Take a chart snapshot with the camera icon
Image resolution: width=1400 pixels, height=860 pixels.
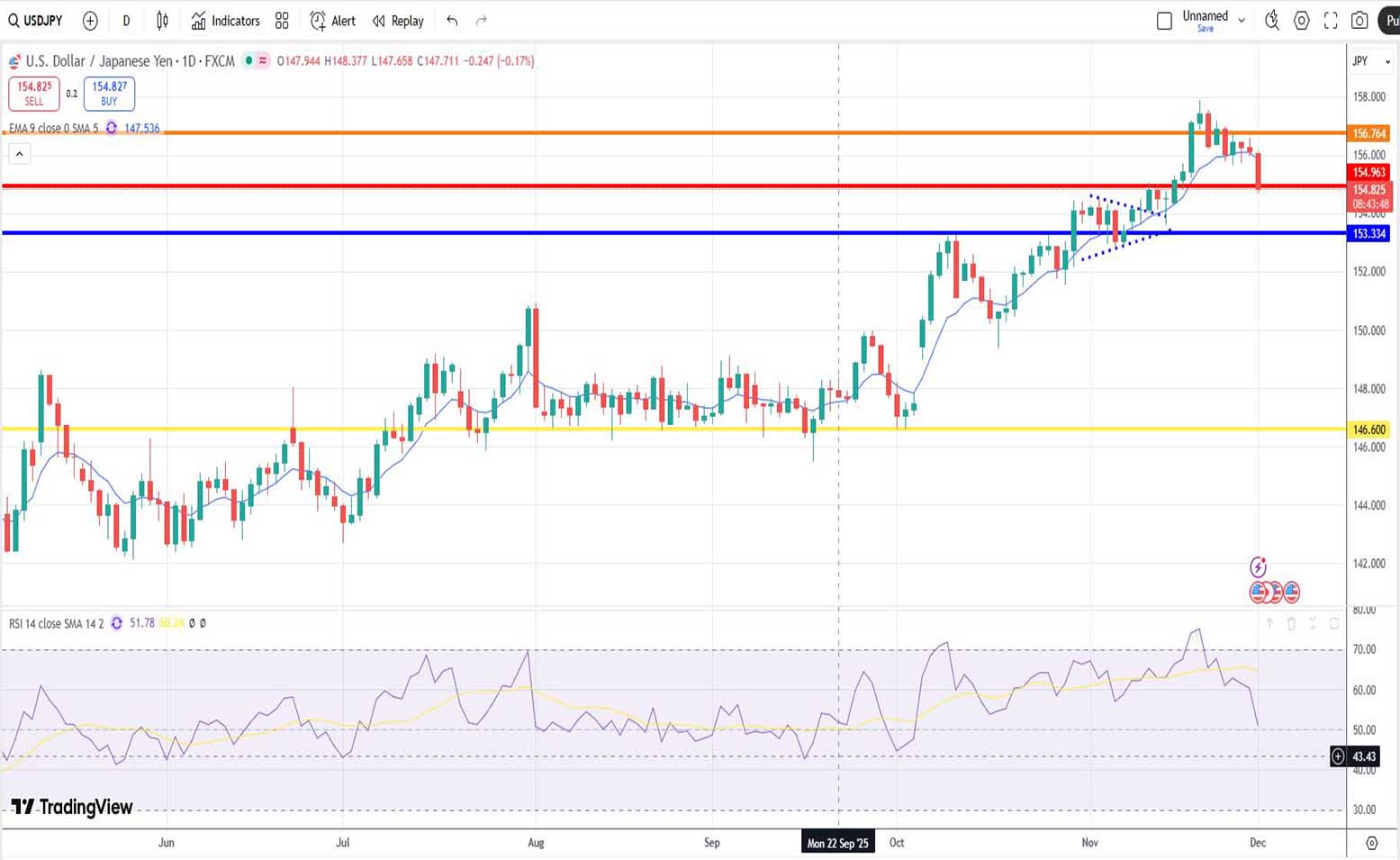(1359, 21)
